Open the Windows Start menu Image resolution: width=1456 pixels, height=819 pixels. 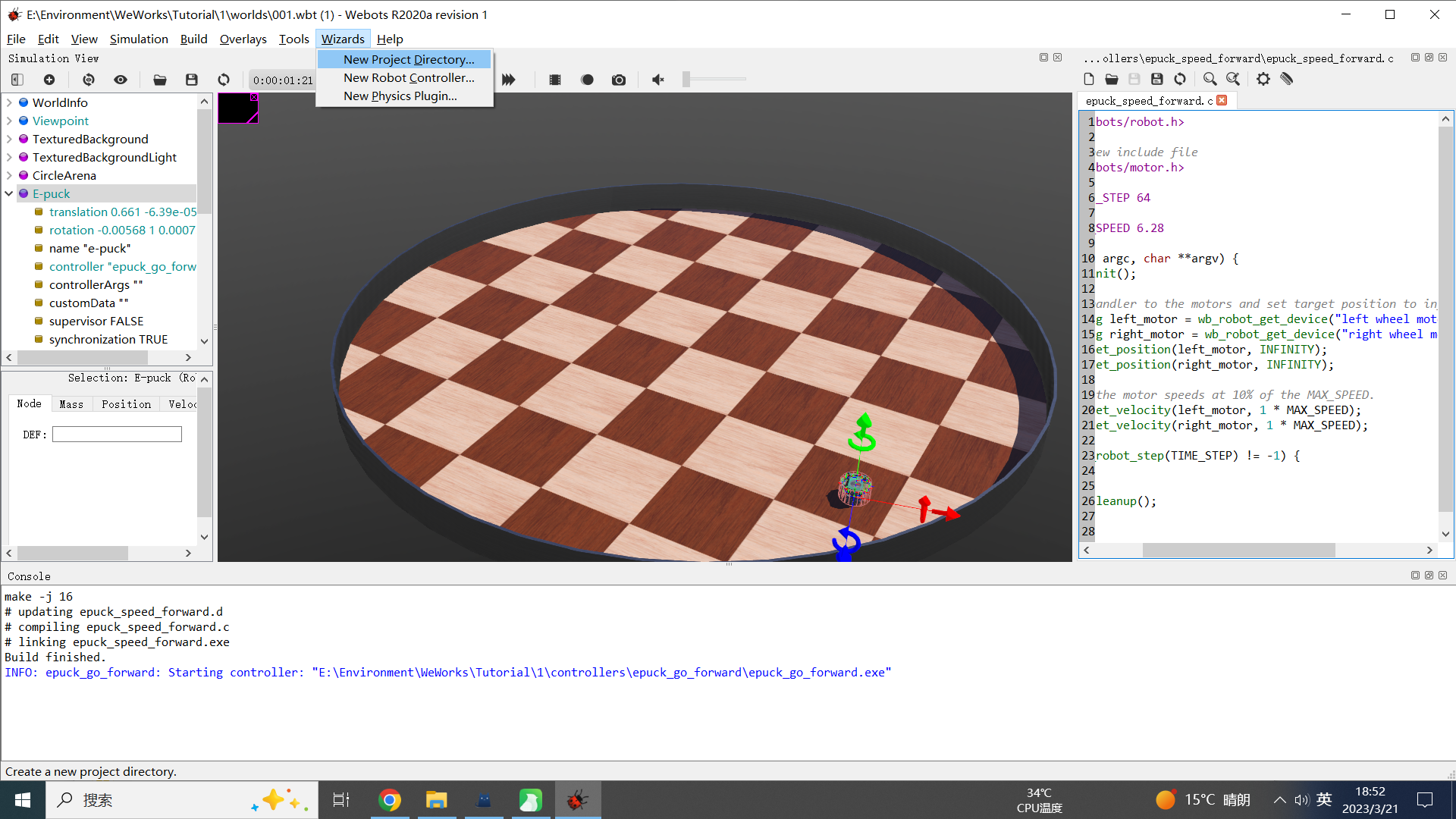[23, 800]
